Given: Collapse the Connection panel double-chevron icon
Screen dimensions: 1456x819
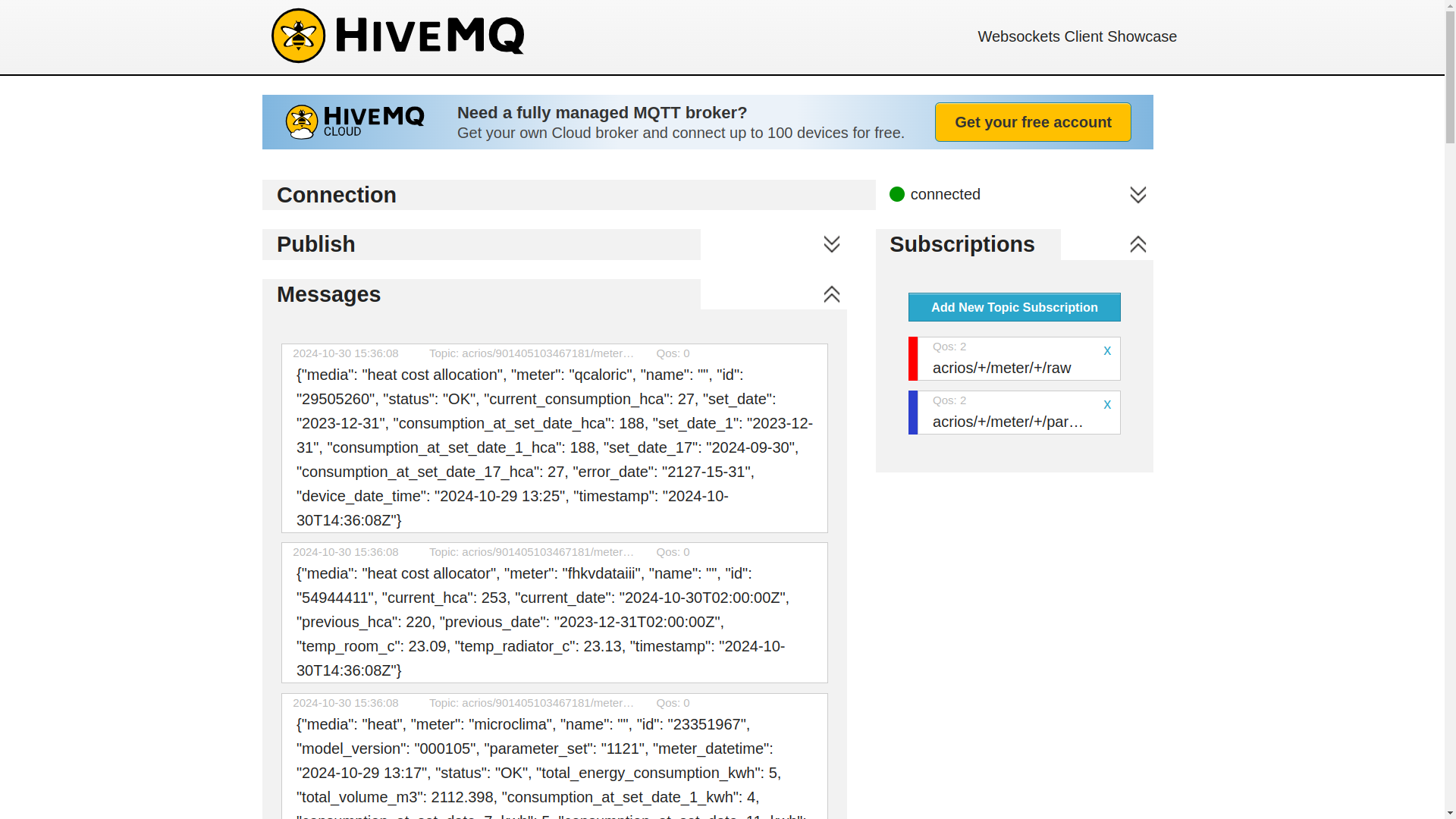Looking at the screenshot, I should click(1138, 194).
